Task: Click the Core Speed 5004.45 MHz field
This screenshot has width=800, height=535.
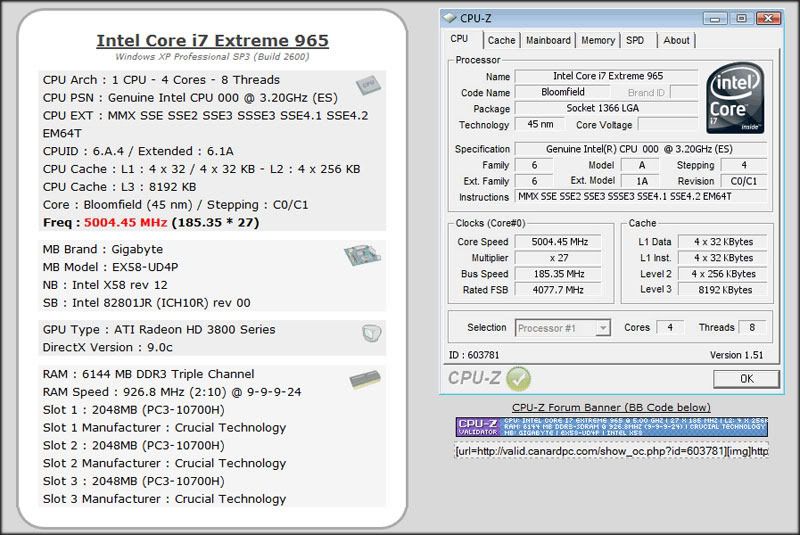Action: click(x=558, y=242)
